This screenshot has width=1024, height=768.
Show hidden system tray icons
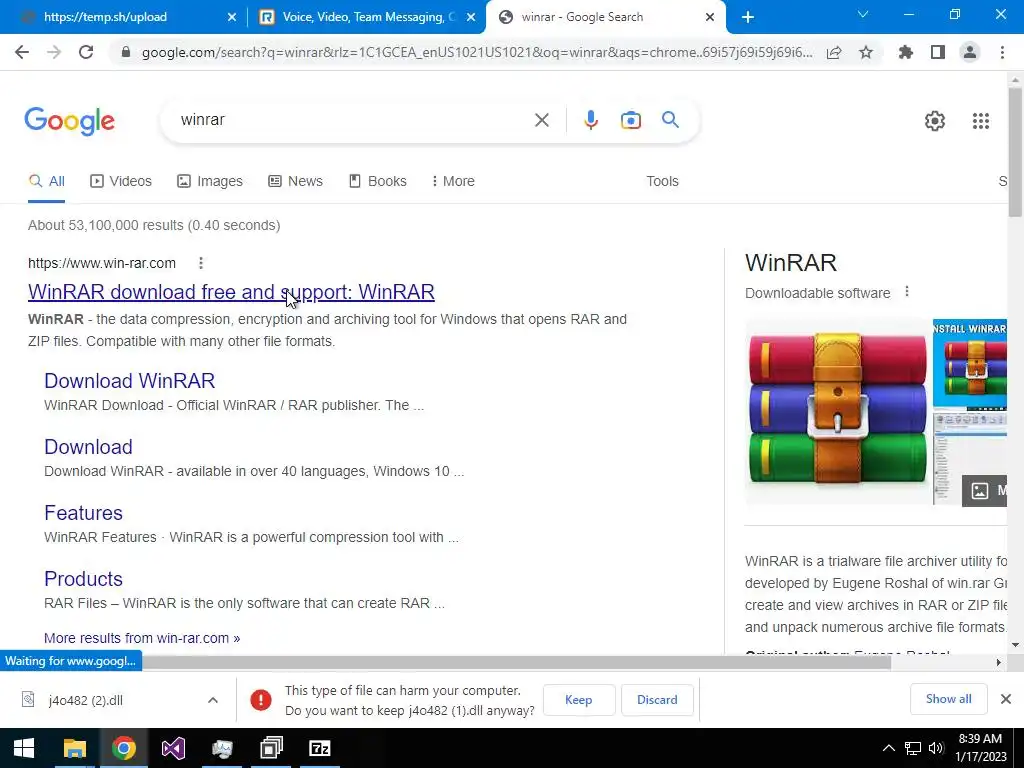888,748
